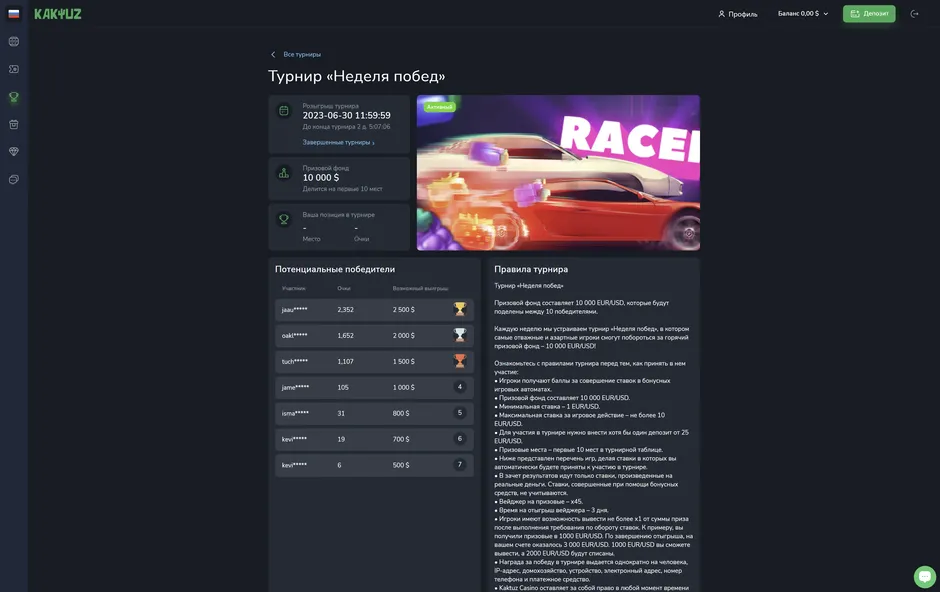Select participant jaau*****
Viewport: 940px width, 592px height.
click(x=294, y=310)
